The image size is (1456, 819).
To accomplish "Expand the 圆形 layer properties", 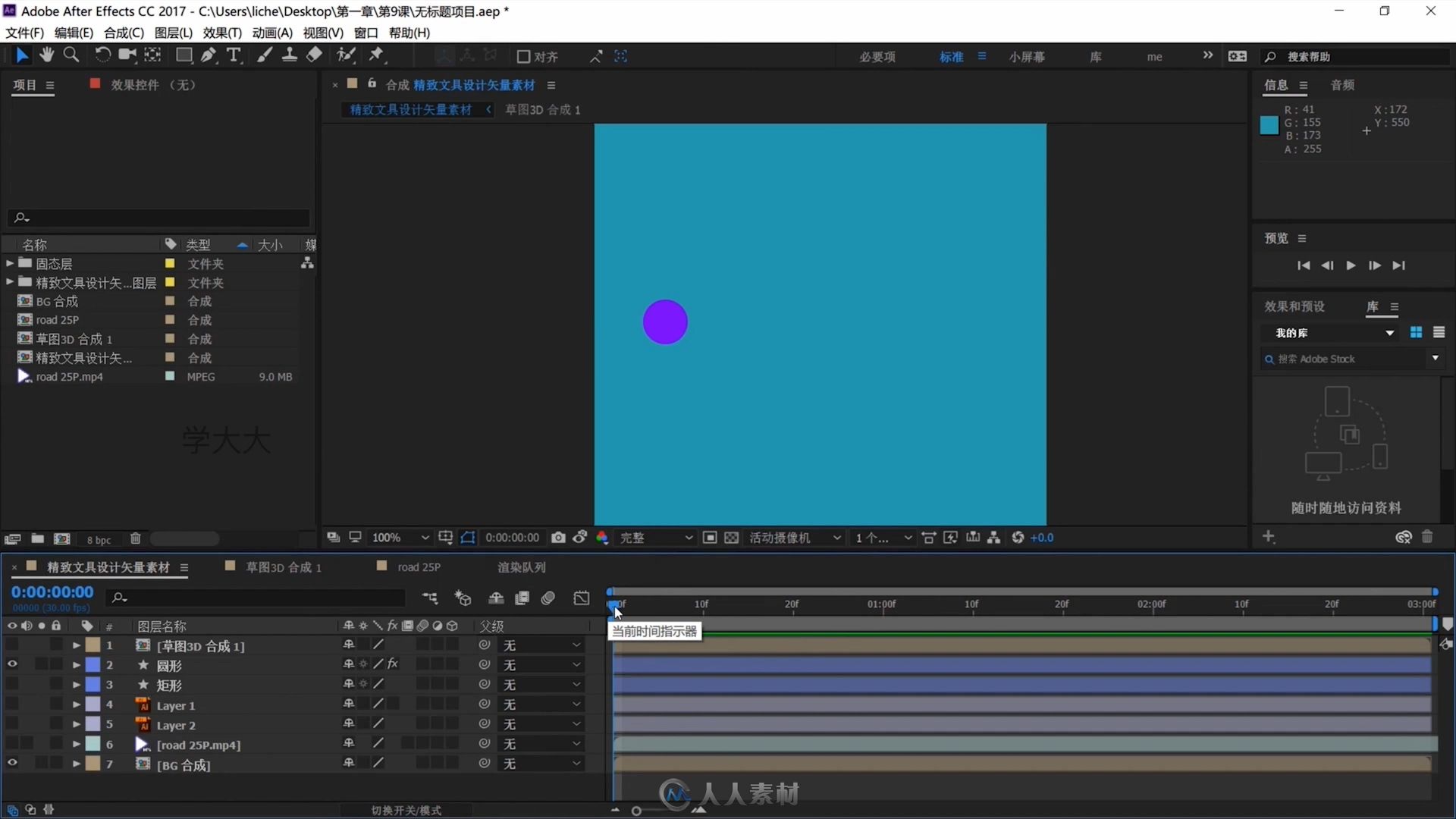I will pyautogui.click(x=76, y=665).
